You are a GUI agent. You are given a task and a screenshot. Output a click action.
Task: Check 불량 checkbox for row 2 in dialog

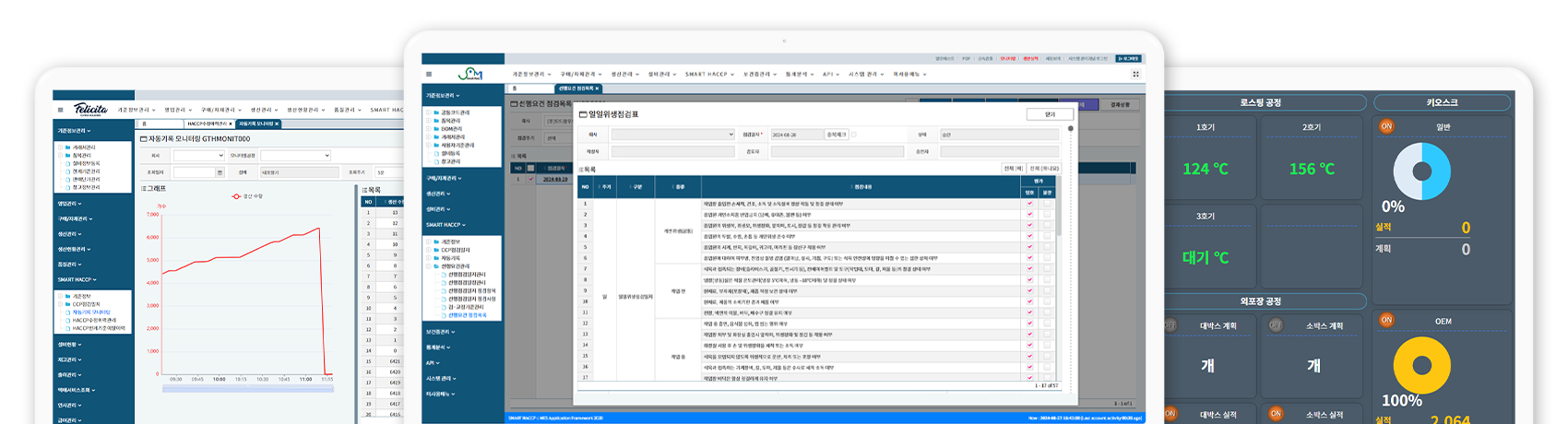click(x=1047, y=215)
